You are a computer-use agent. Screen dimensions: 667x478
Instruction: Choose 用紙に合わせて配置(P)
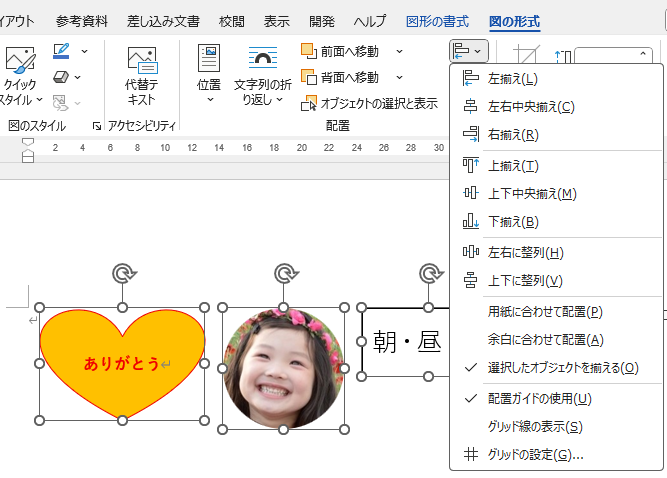coord(556,312)
